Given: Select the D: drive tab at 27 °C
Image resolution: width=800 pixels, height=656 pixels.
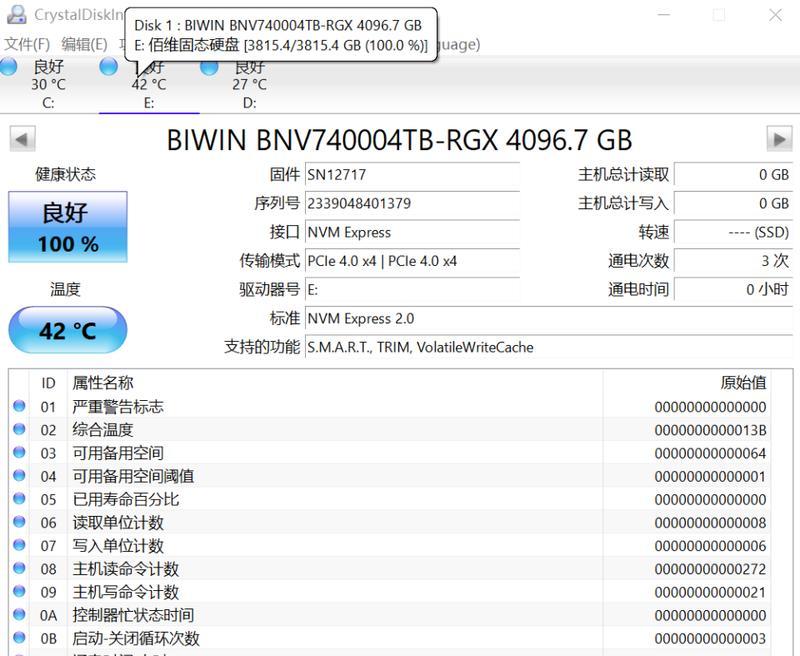Looking at the screenshot, I should 249,85.
